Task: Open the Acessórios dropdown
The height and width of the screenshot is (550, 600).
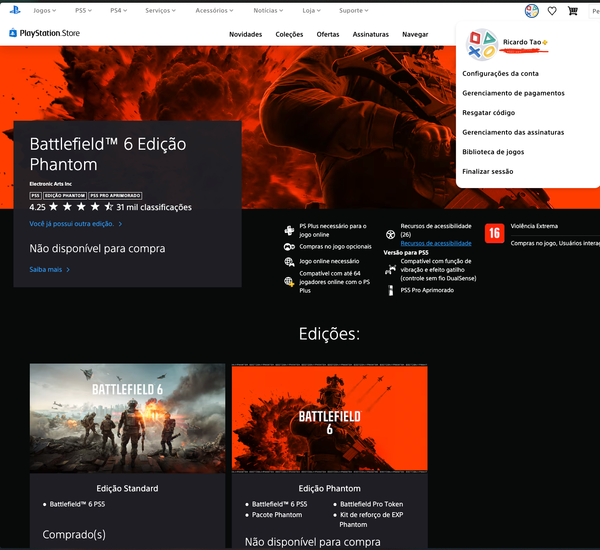Action: 214,11
